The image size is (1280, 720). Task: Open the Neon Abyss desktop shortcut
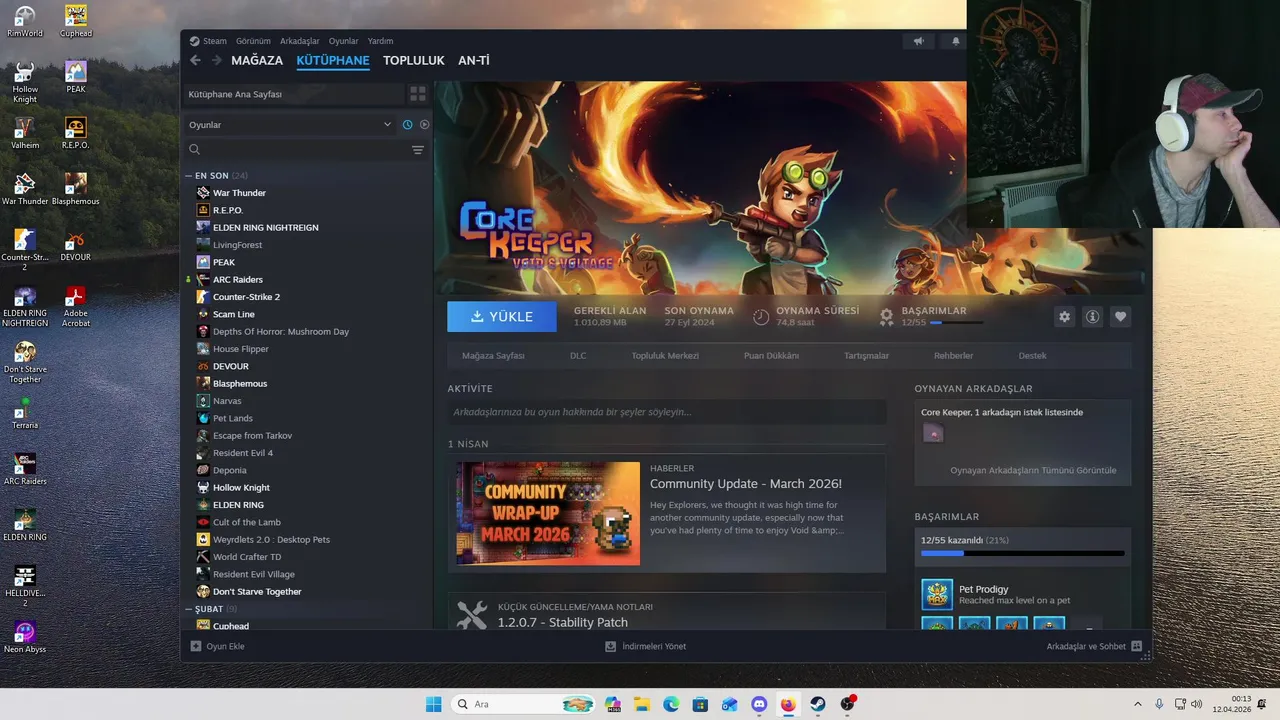[25, 638]
